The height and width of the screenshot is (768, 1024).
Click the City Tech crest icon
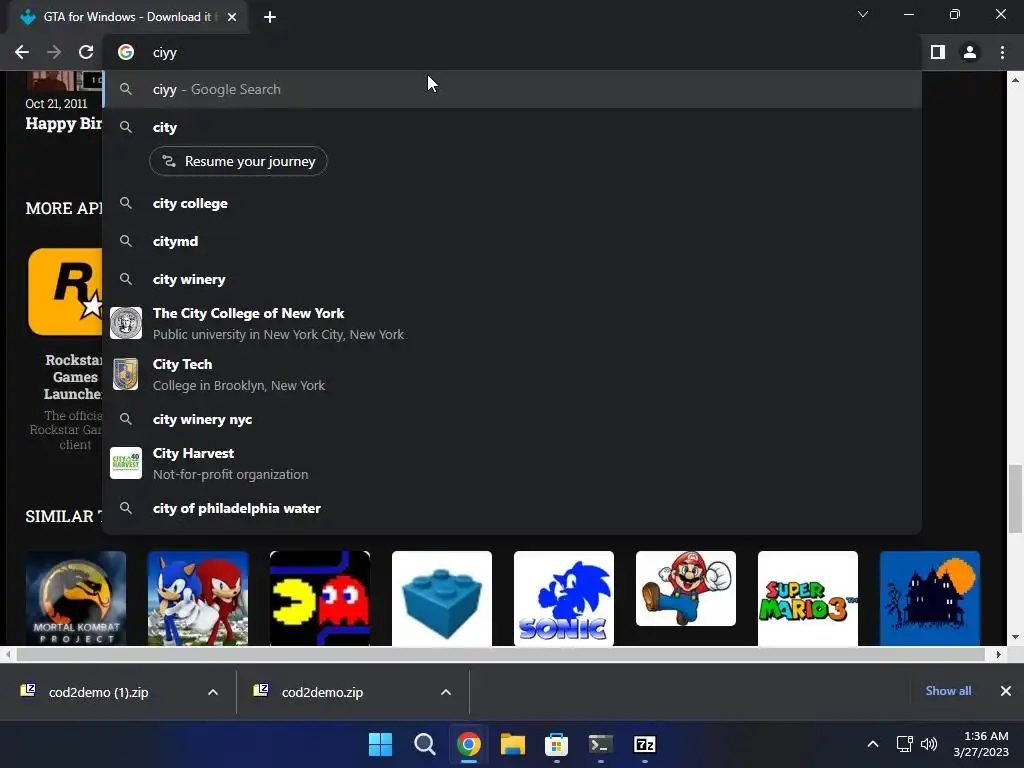pyautogui.click(x=126, y=374)
